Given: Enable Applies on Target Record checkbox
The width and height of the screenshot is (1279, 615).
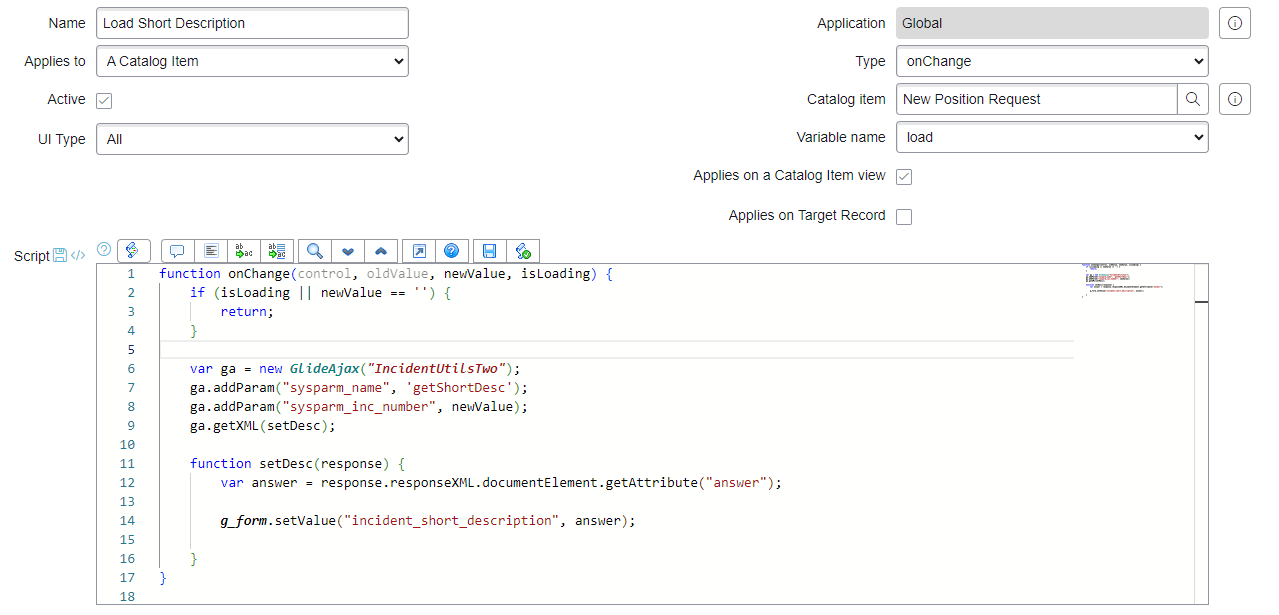Looking at the screenshot, I should 904,217.
